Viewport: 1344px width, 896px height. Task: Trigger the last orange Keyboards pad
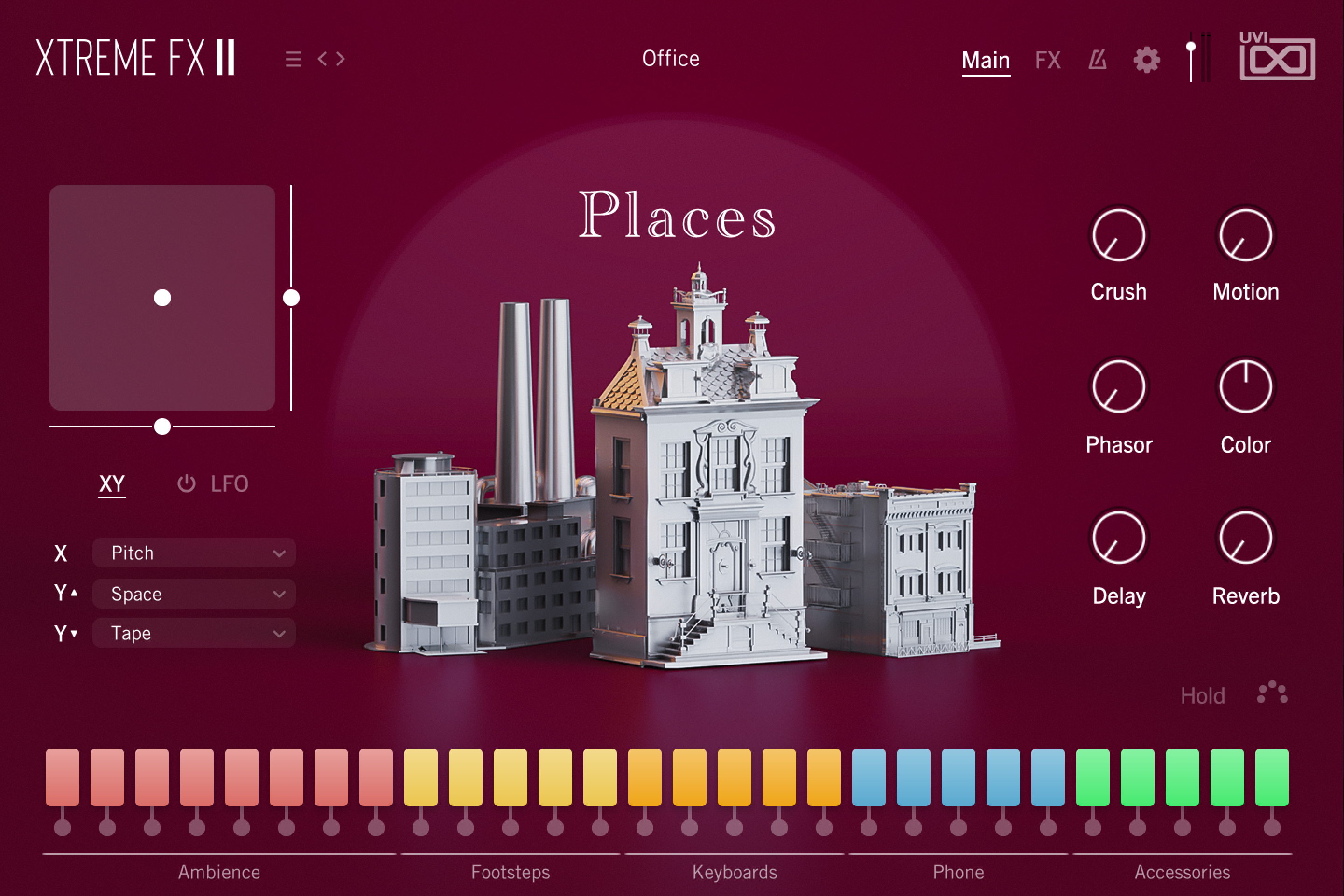(x=824, y=777)
